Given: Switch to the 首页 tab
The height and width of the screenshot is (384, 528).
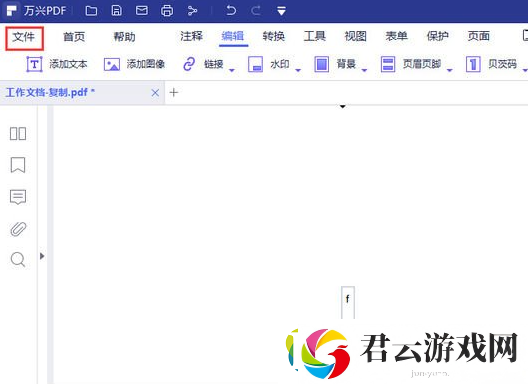Looking at the screenshot, I should (x=74, y=36).
